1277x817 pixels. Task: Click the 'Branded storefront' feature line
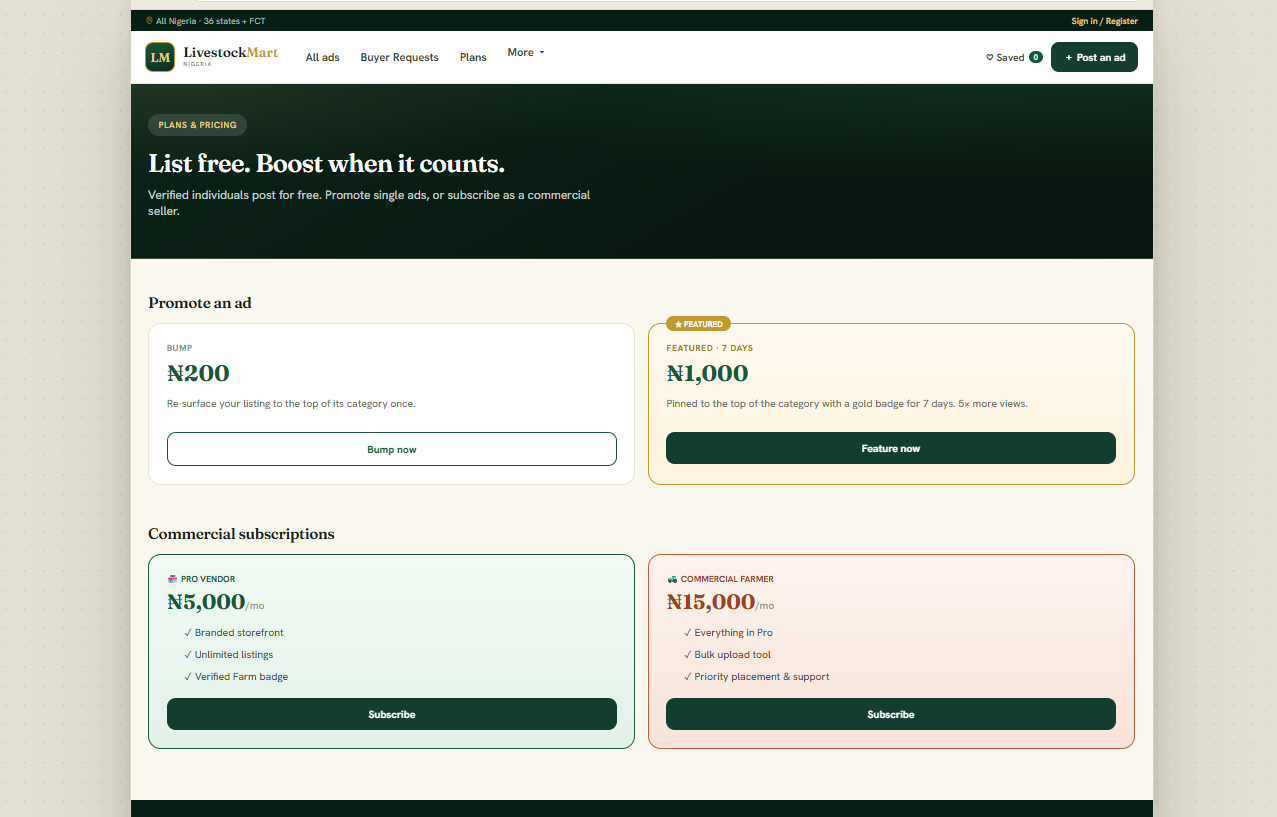coord(234,632)
